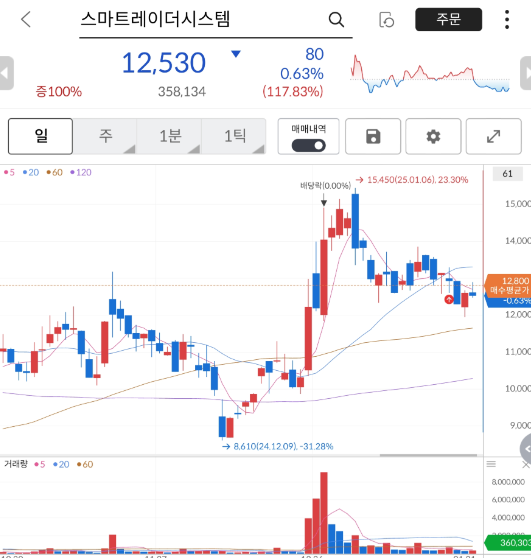Tap the current price 12,530
Screen dimensions: 531x558
(x=164, y=63)
